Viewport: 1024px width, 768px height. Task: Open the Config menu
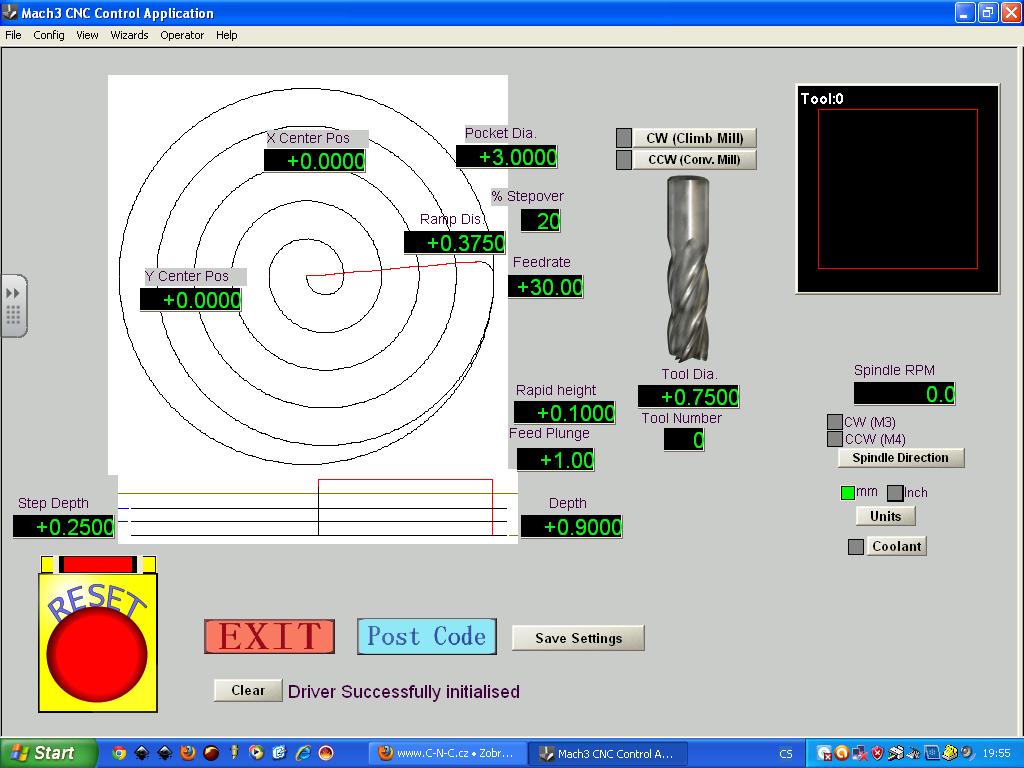(49, 35)
